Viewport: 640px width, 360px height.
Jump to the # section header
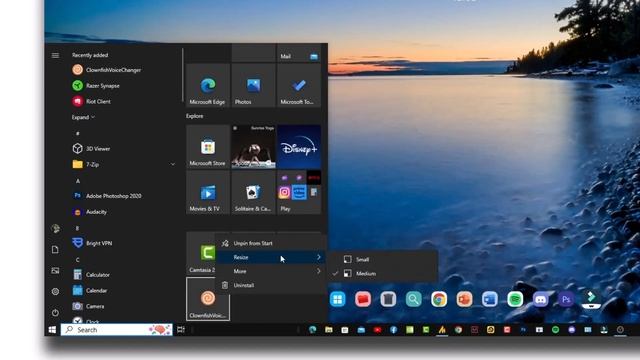pyautogui.click(x=78, y=133)
